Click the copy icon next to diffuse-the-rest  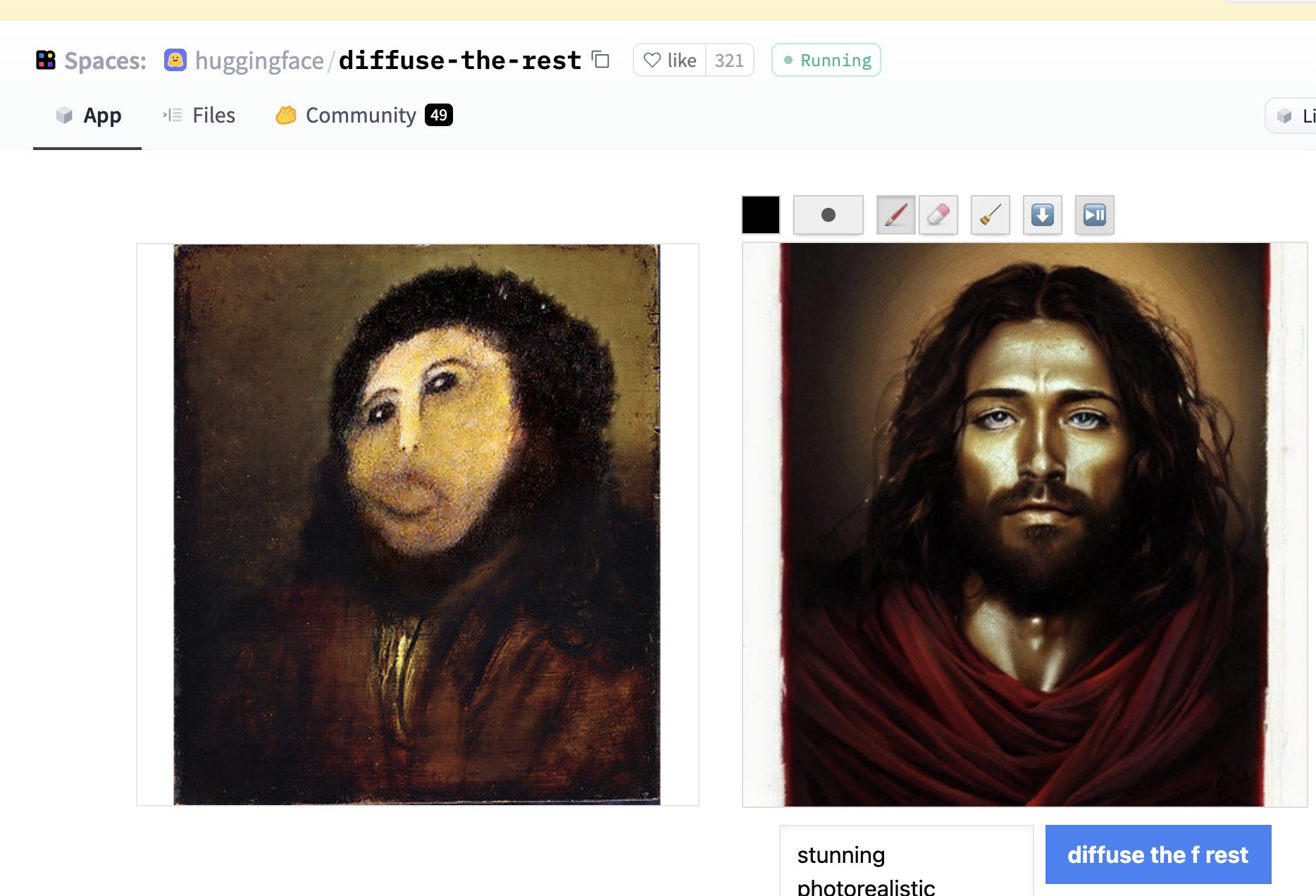pos(600,61)
